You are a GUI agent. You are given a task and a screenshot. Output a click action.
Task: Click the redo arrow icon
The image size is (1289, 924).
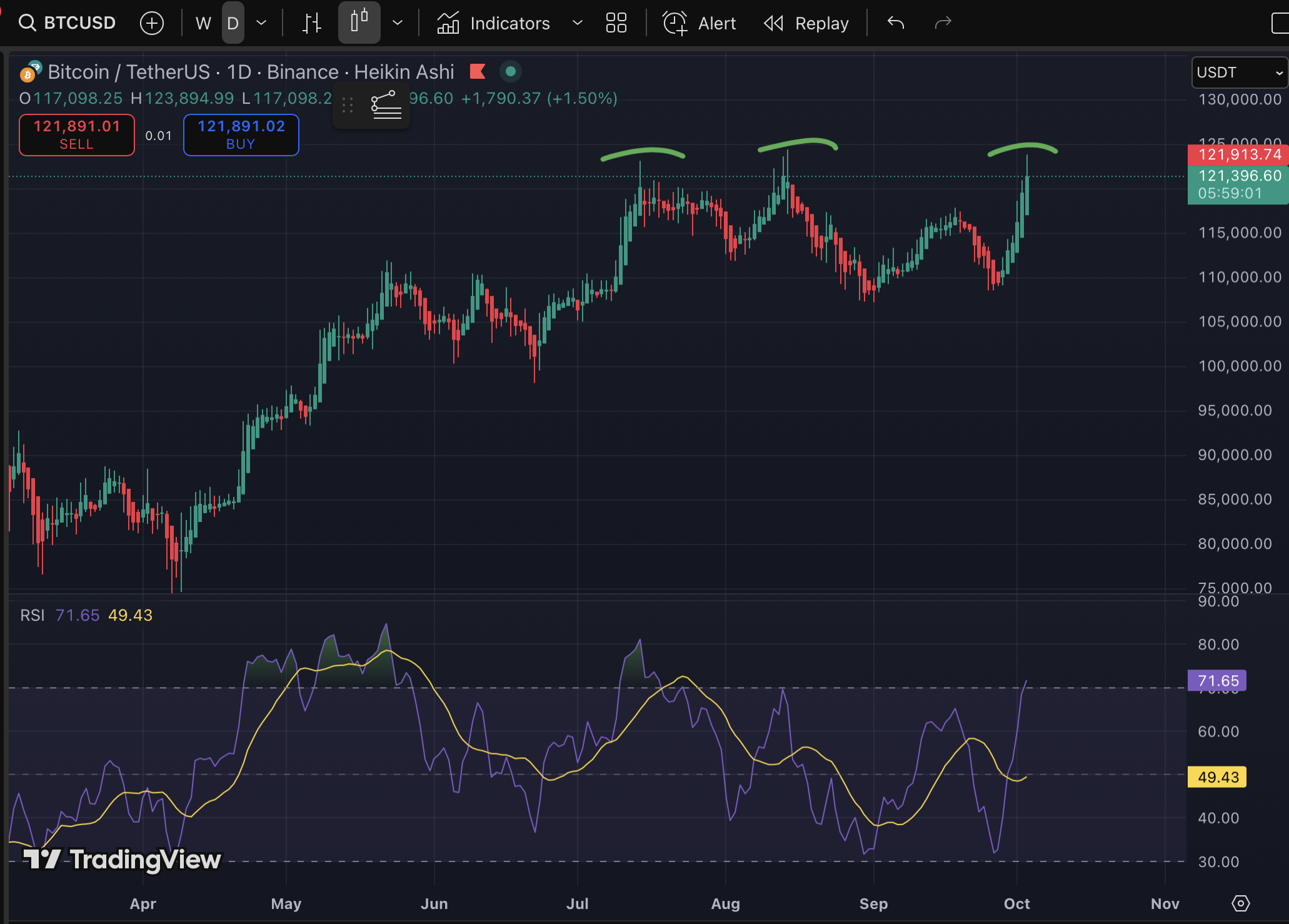click(x=943, y=23)
